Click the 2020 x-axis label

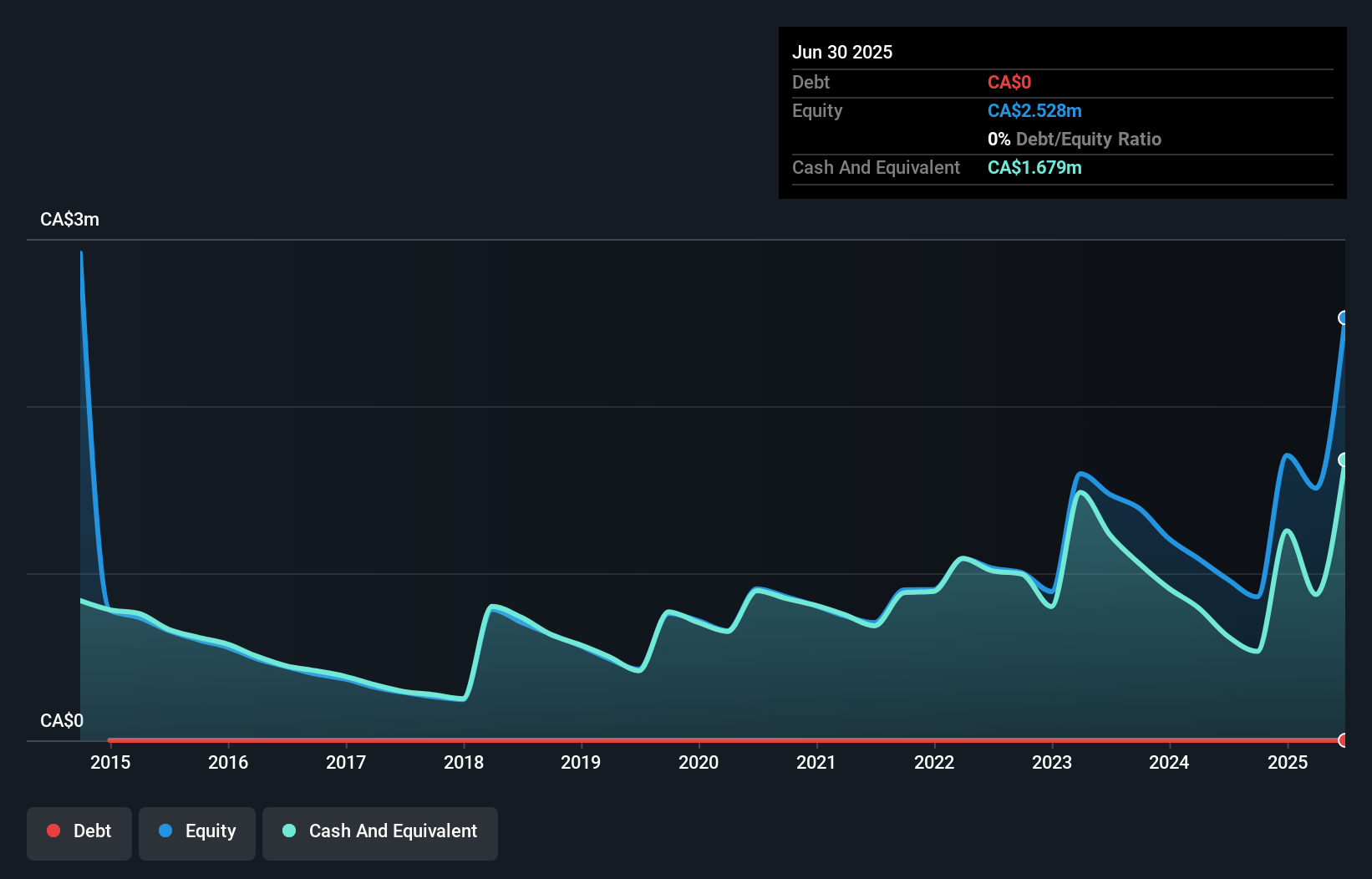(699, 762)
